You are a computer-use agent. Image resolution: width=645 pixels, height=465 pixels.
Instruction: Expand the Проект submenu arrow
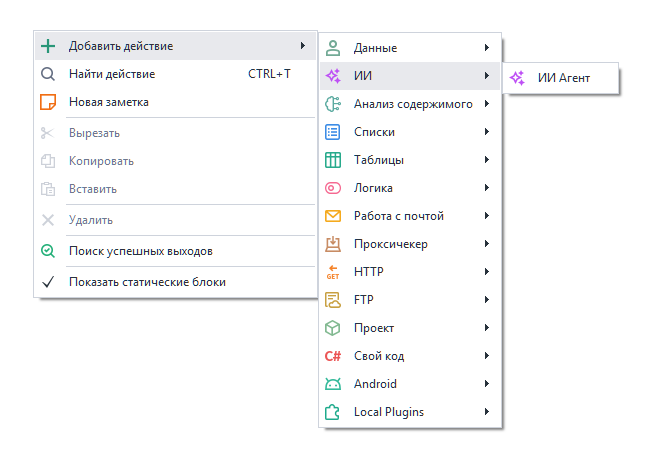487,328
